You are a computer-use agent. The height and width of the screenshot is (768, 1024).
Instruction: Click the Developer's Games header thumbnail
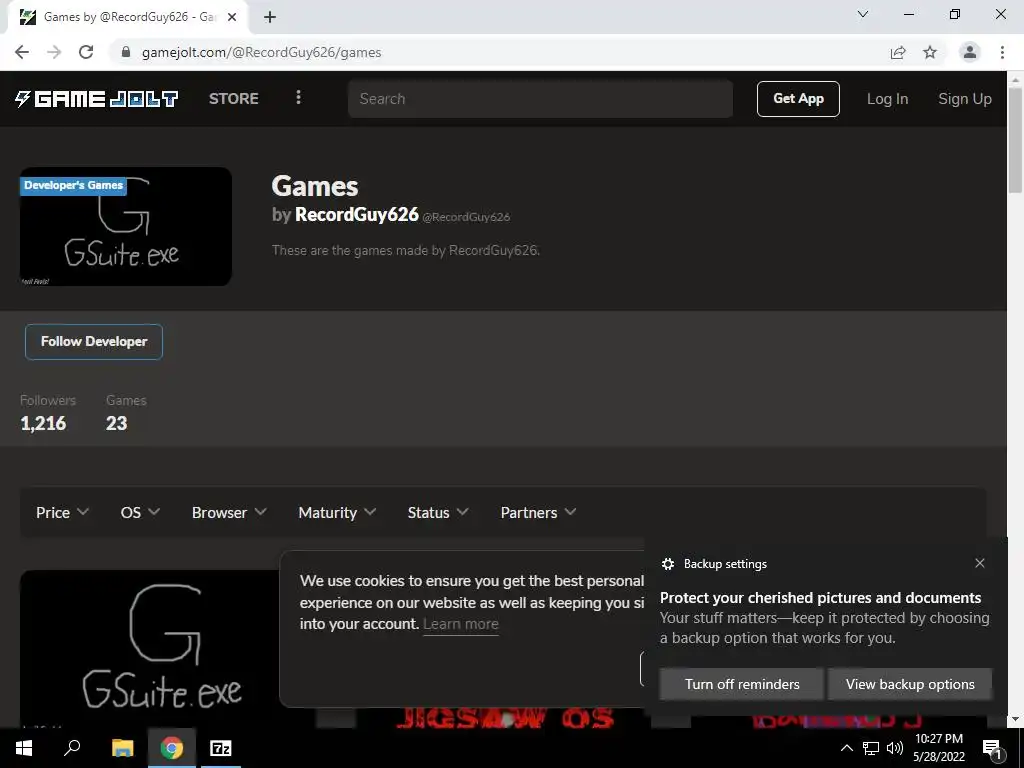coord(126,226)
